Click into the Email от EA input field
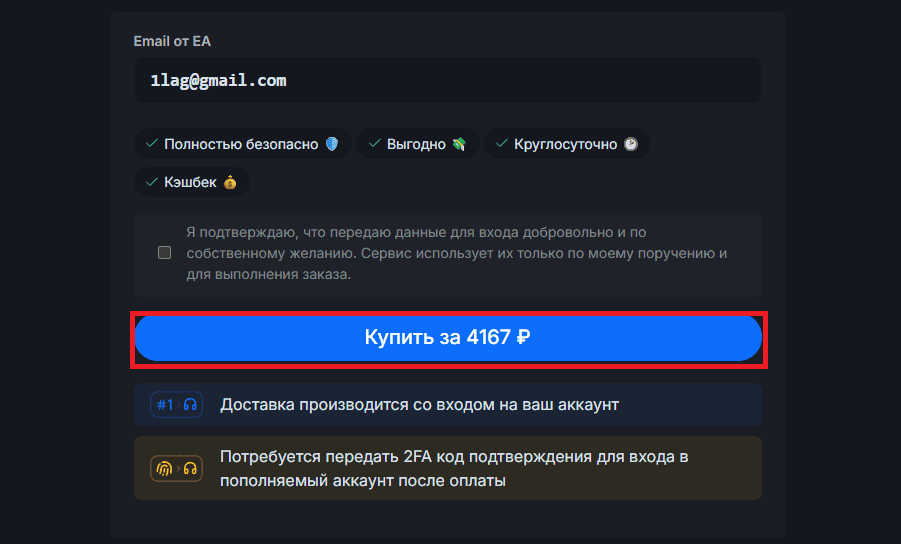This screenshot has height=544, width=901. pyautogui.click(x=447, y=80)
